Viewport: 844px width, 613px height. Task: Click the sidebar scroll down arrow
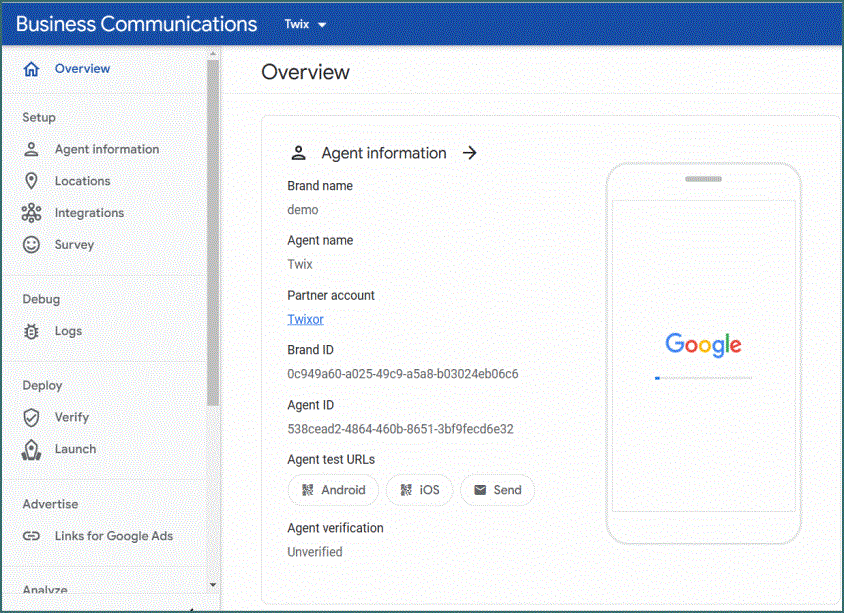(x=213, y=585)
